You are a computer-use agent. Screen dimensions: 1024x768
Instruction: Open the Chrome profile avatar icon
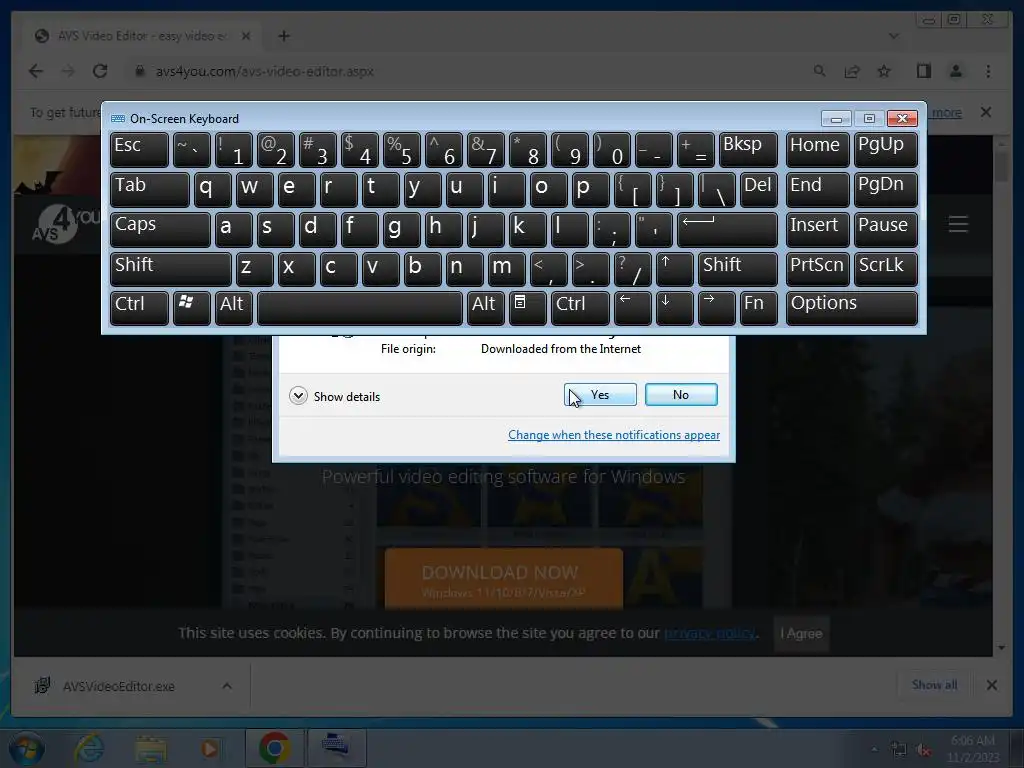pos(955,71)
